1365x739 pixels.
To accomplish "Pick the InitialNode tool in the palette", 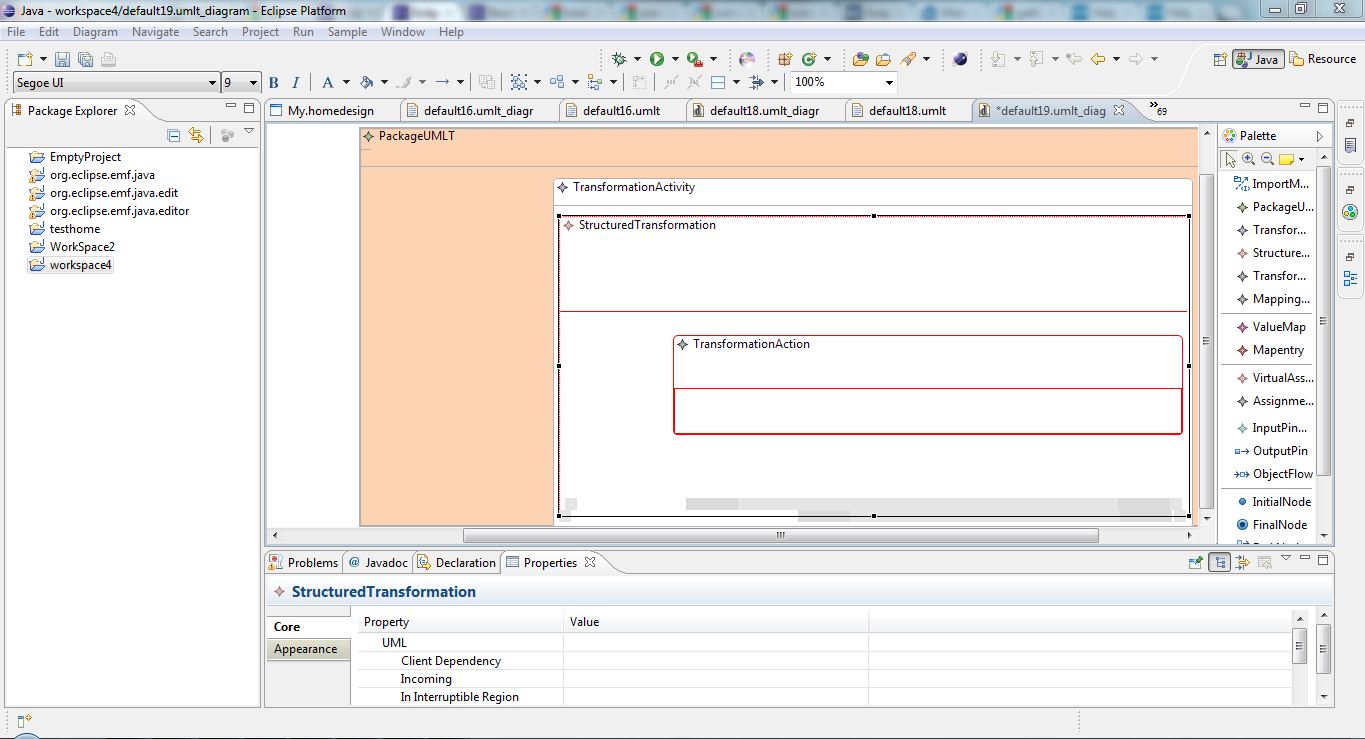I will (1272, 502).
